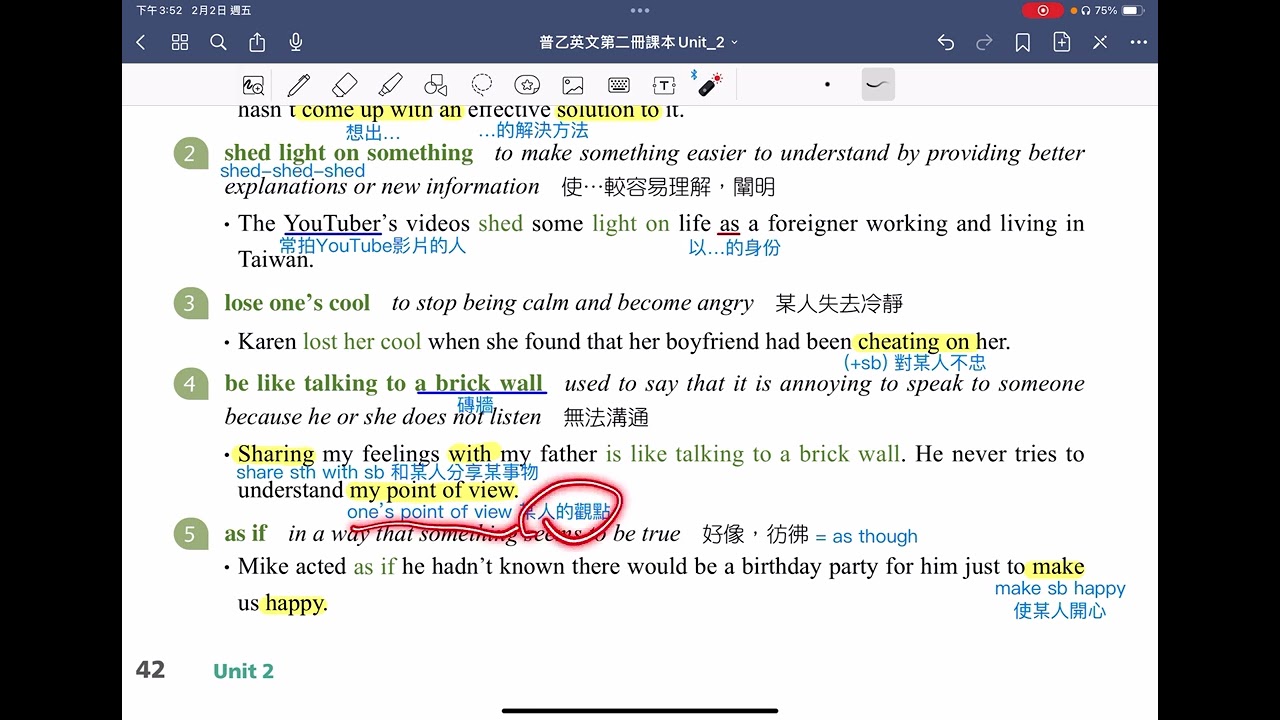The width and height of the screenshot is (1280, 720).
Task: Bookmark this page
Action: (1023, 42)
